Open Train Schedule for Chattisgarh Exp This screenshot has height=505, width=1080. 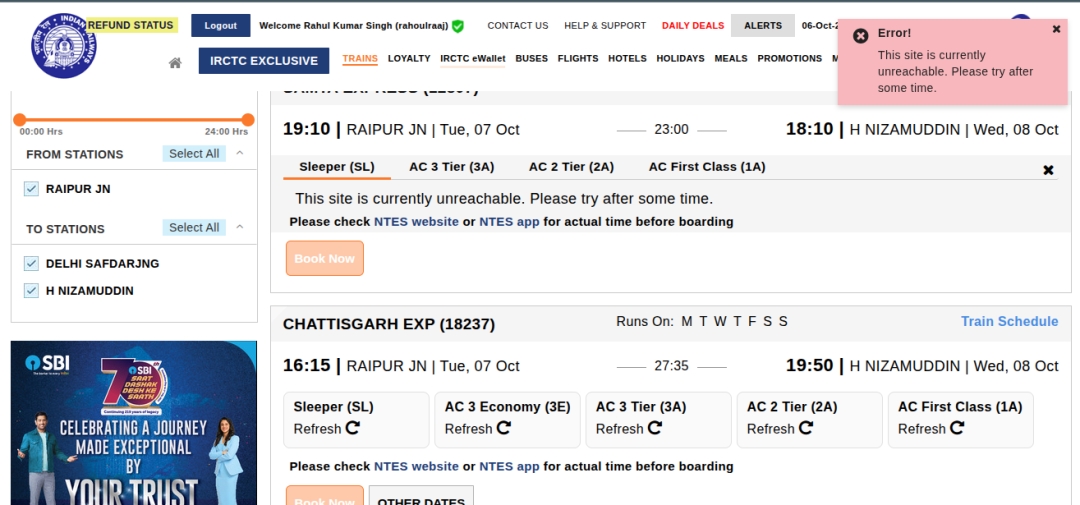point(1009,321)
